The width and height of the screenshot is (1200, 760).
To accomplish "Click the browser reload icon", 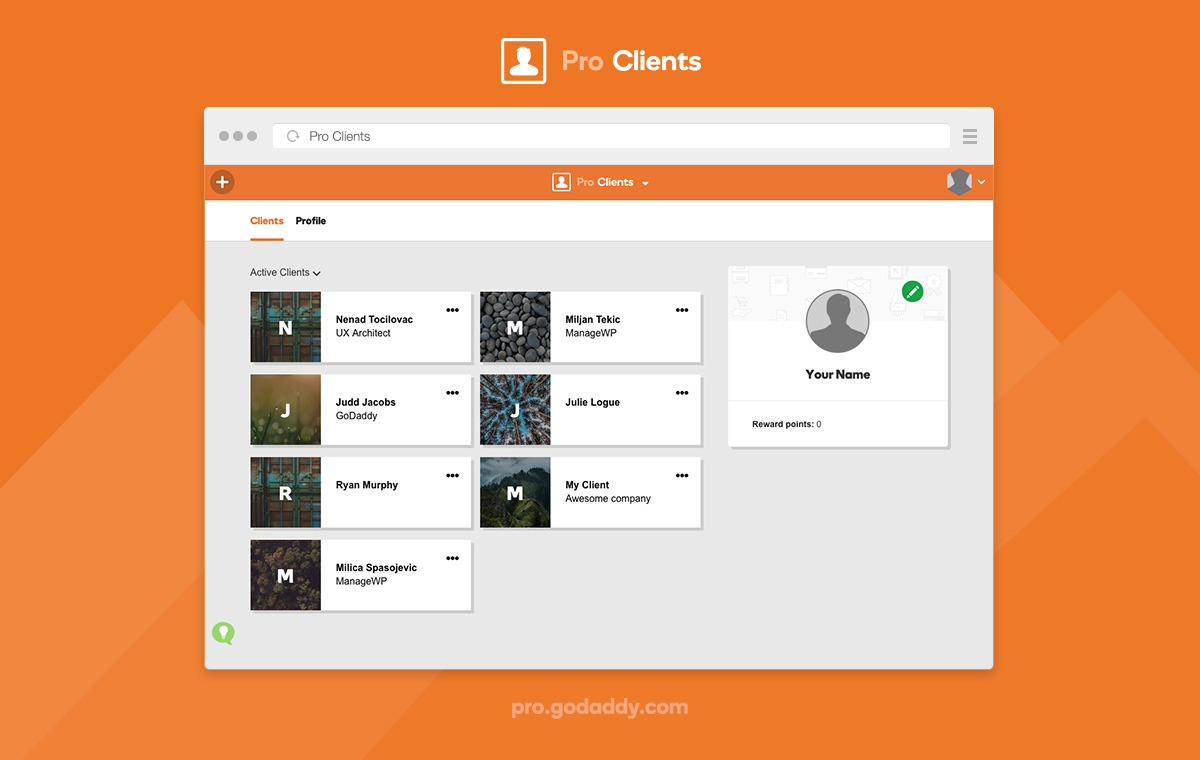I will (293, 136).
